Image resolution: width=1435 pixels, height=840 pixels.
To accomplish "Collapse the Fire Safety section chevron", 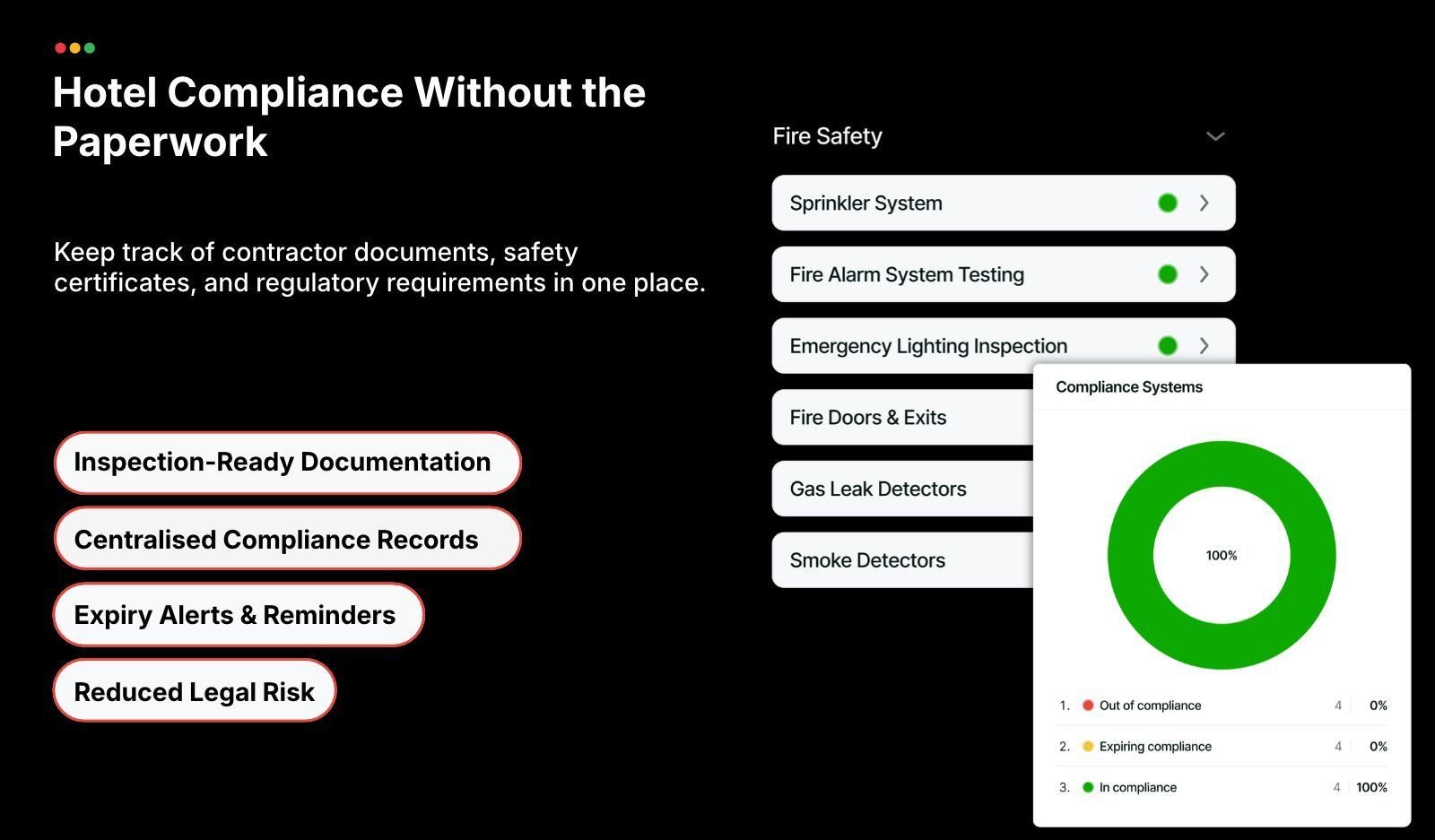I will click(1215, 136).
